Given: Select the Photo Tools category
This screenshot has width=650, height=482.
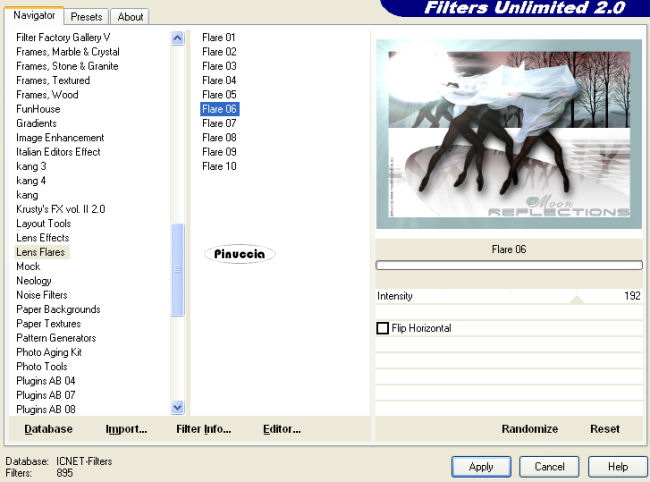Looking at the screenshot, I should tap(41, 366).
